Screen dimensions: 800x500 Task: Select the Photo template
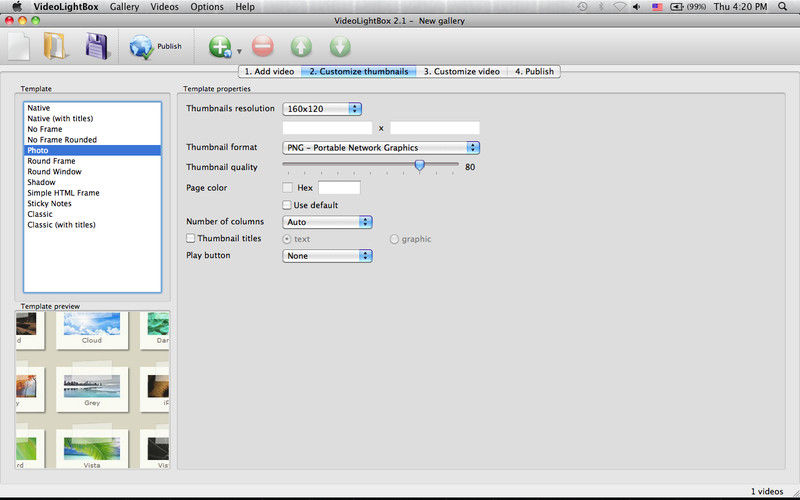92,151
